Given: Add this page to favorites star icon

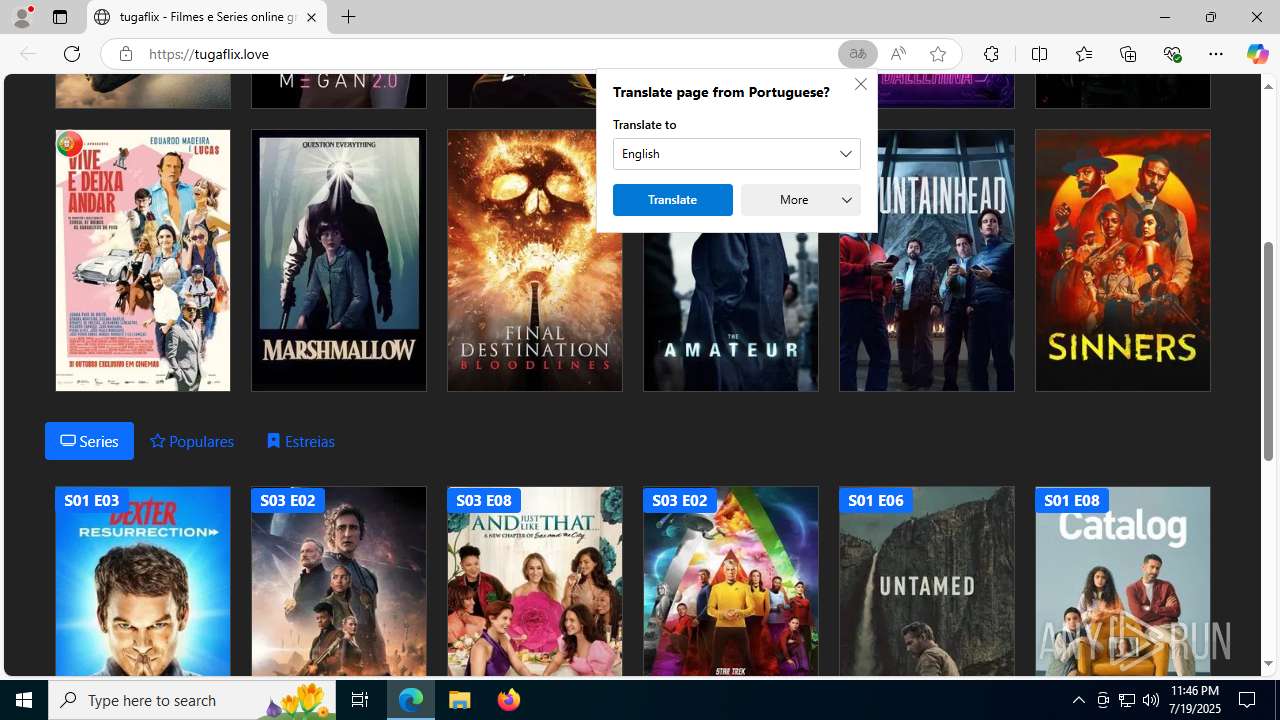Looking at the screenshot, I should click(937, 54).
